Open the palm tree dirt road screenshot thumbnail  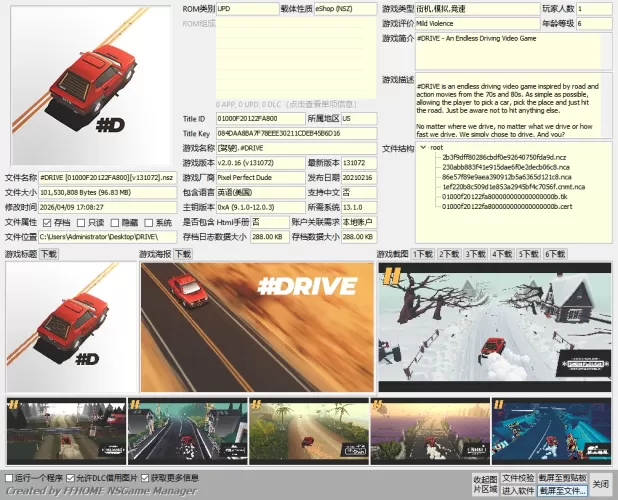(x=309, y=431)
